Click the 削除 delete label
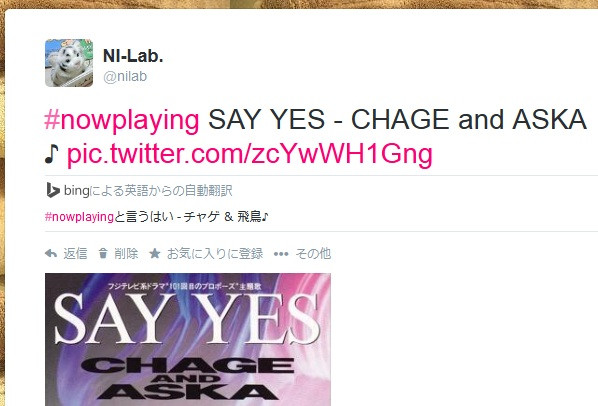The height and width of the screenshot is (406, 598). coord(126,254)
